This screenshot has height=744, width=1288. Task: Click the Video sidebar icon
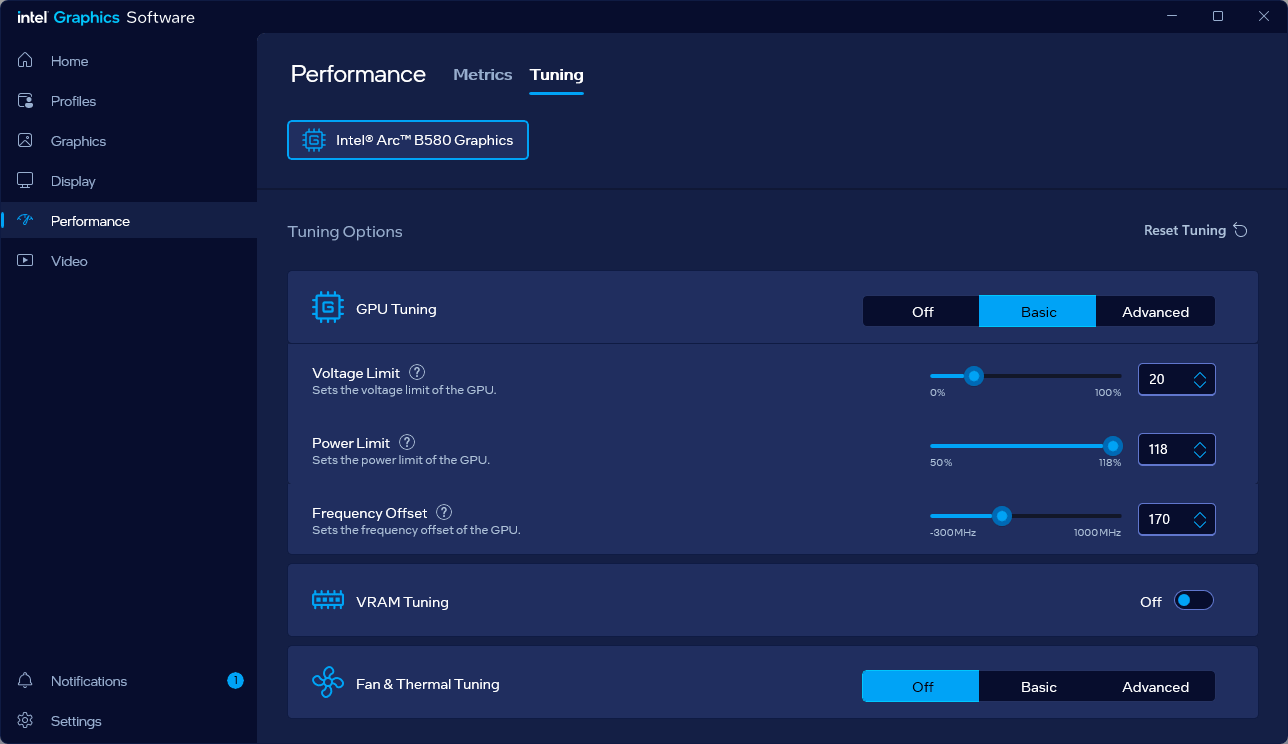click(26, 261)
